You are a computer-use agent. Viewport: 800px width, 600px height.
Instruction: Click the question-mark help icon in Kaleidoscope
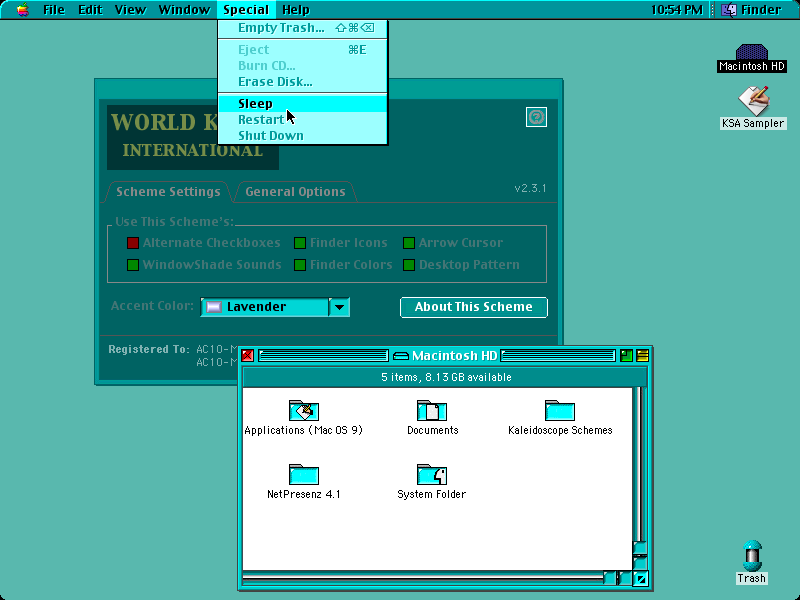536,117
